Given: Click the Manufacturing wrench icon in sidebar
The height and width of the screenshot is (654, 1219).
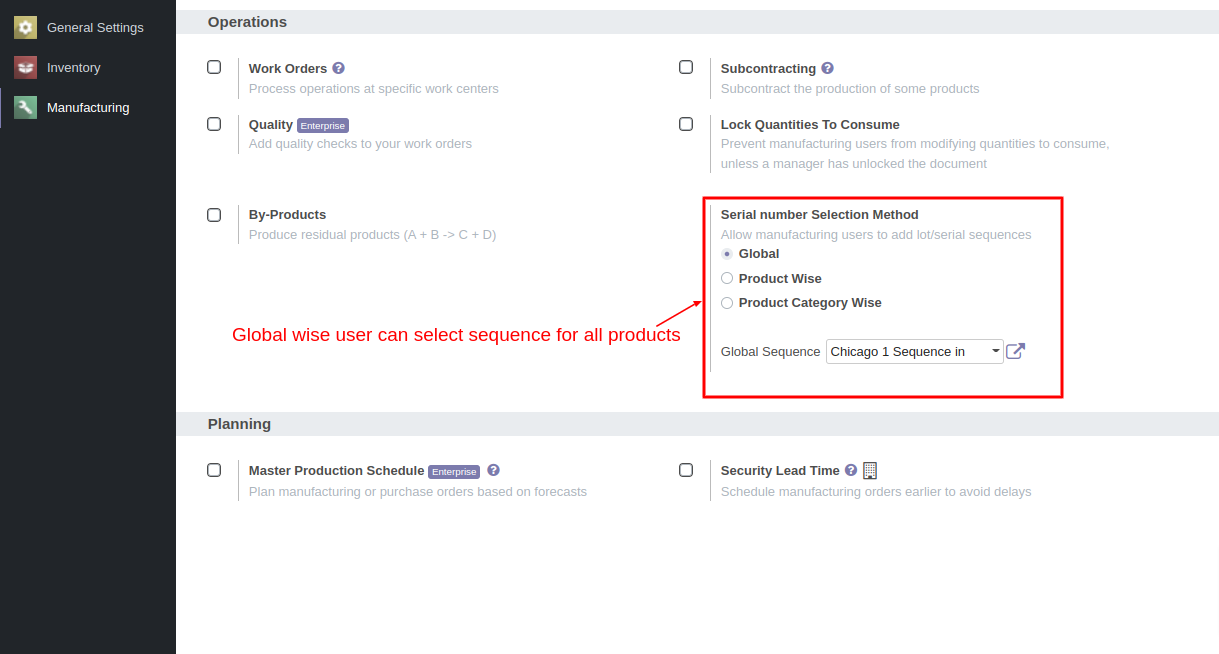Looking at the screenshot, I should [x=25, y=107].
